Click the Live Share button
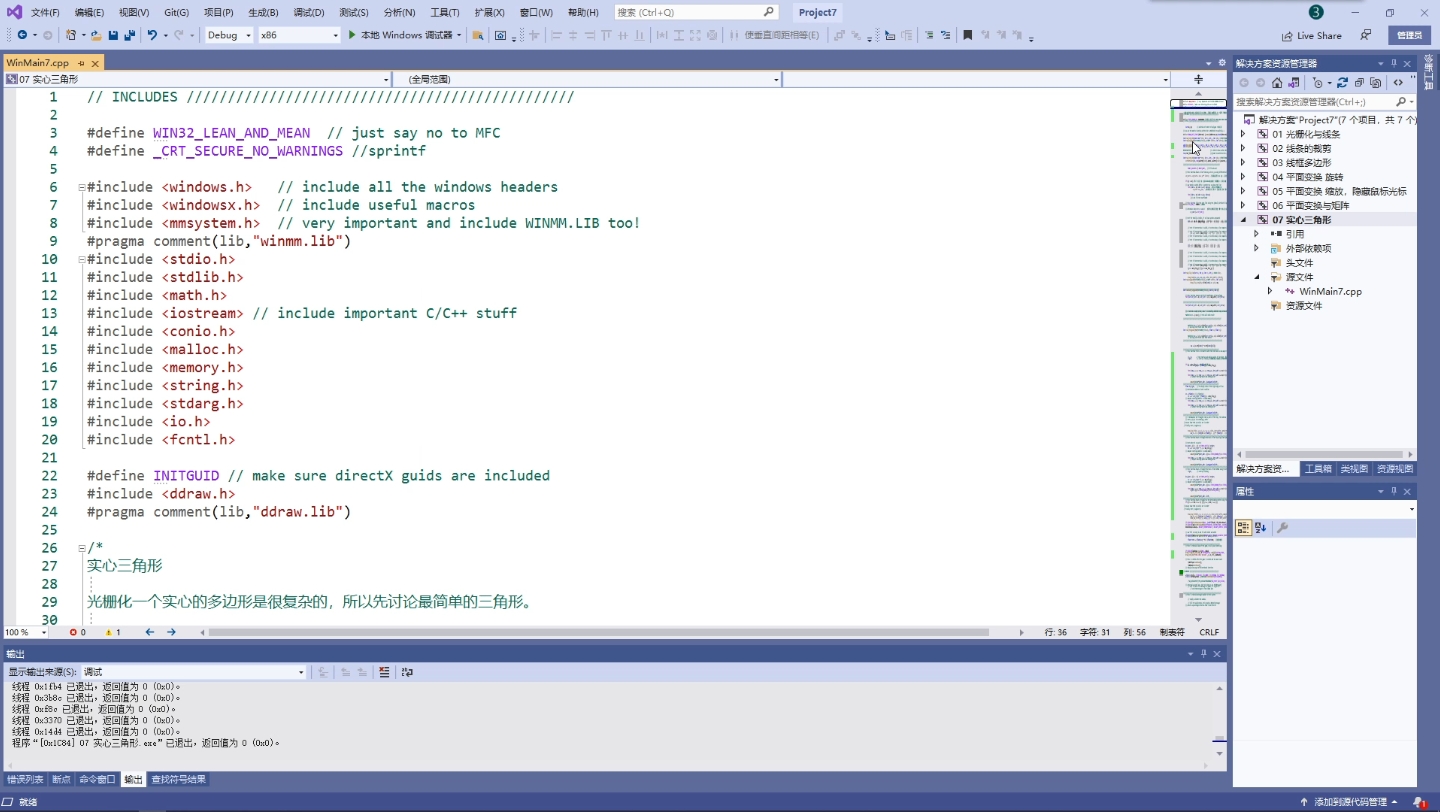The width and height of the screenshot is (1440, 812). click(x=1312, y=35)
